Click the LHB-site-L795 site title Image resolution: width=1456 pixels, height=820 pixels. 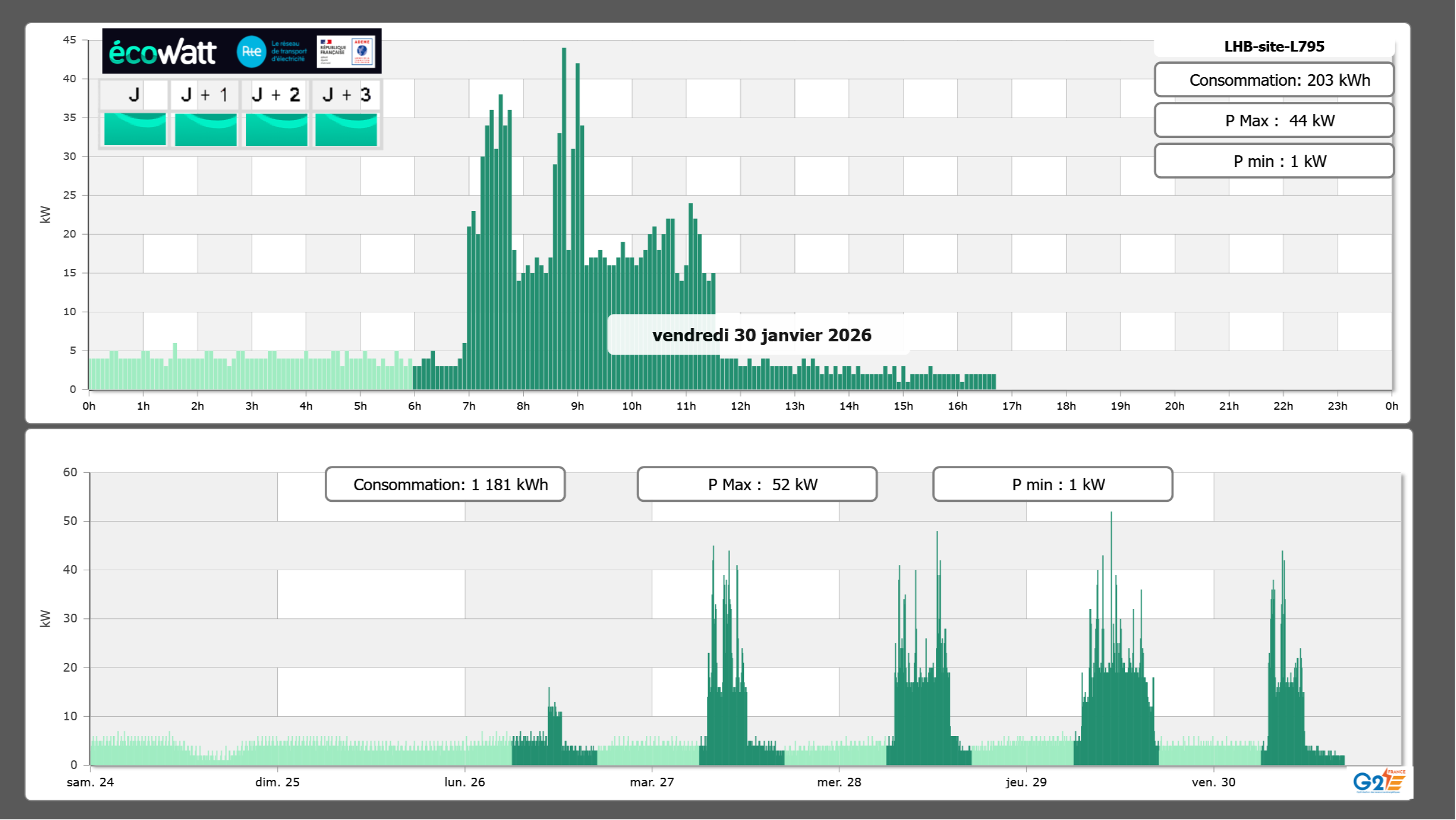tap(1274, 46)
